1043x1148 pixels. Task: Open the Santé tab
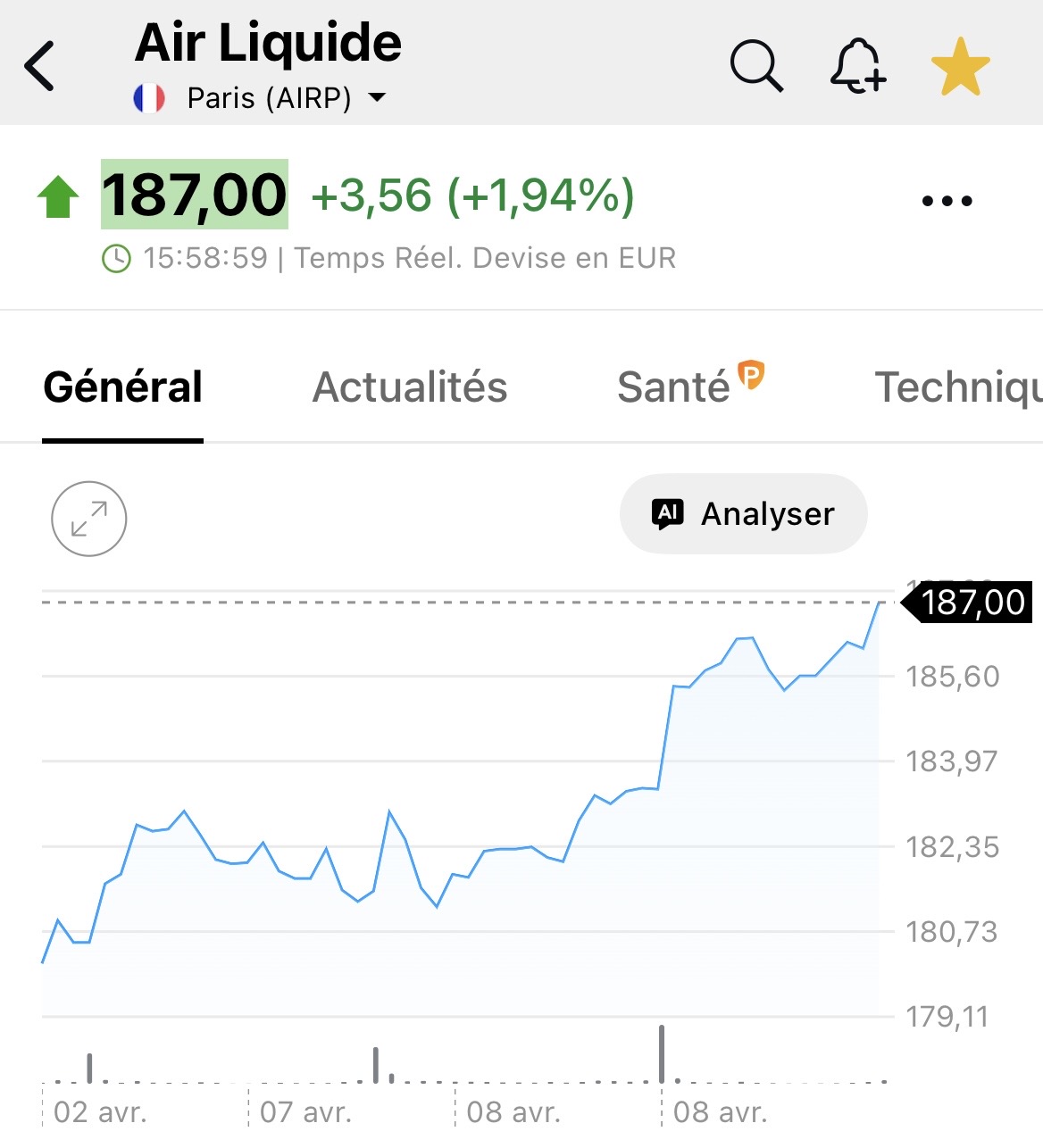click(673, 387)
